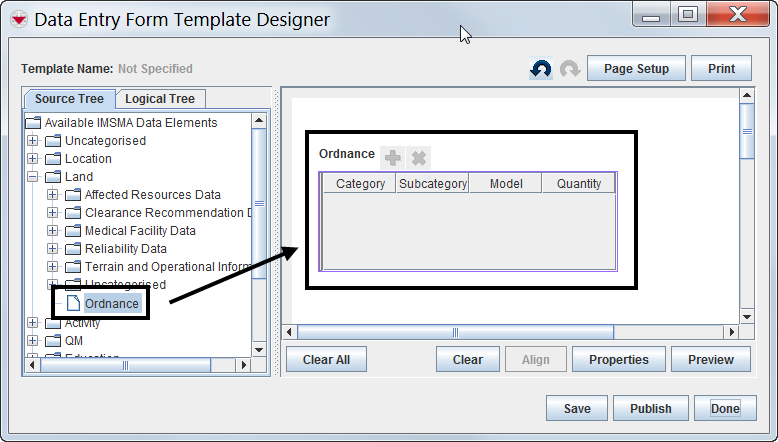Image resolution: width=778 pixels, height=442 pixels.
Task: Click the add row plus icon beside Ordnance
Action: pos(393,157)
